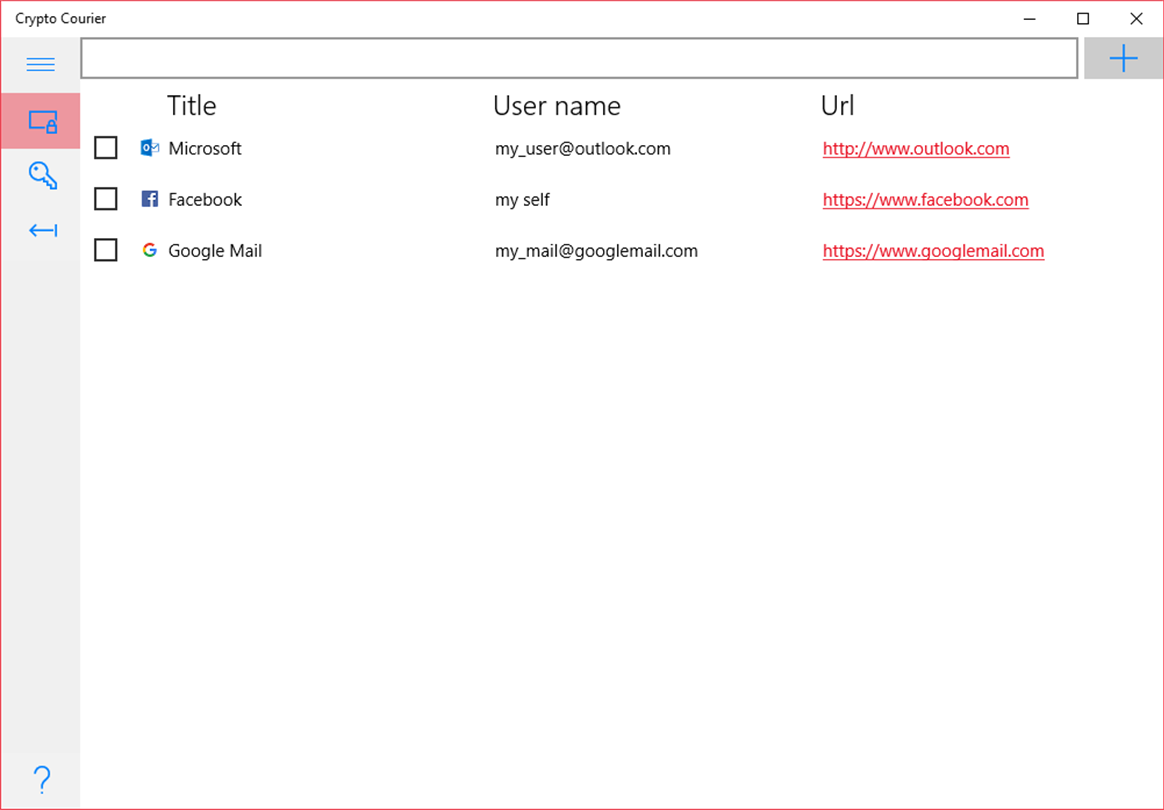Screen dimensions: 1164x810
Task: Click the Google logo icon
Action: coord(150,250)
